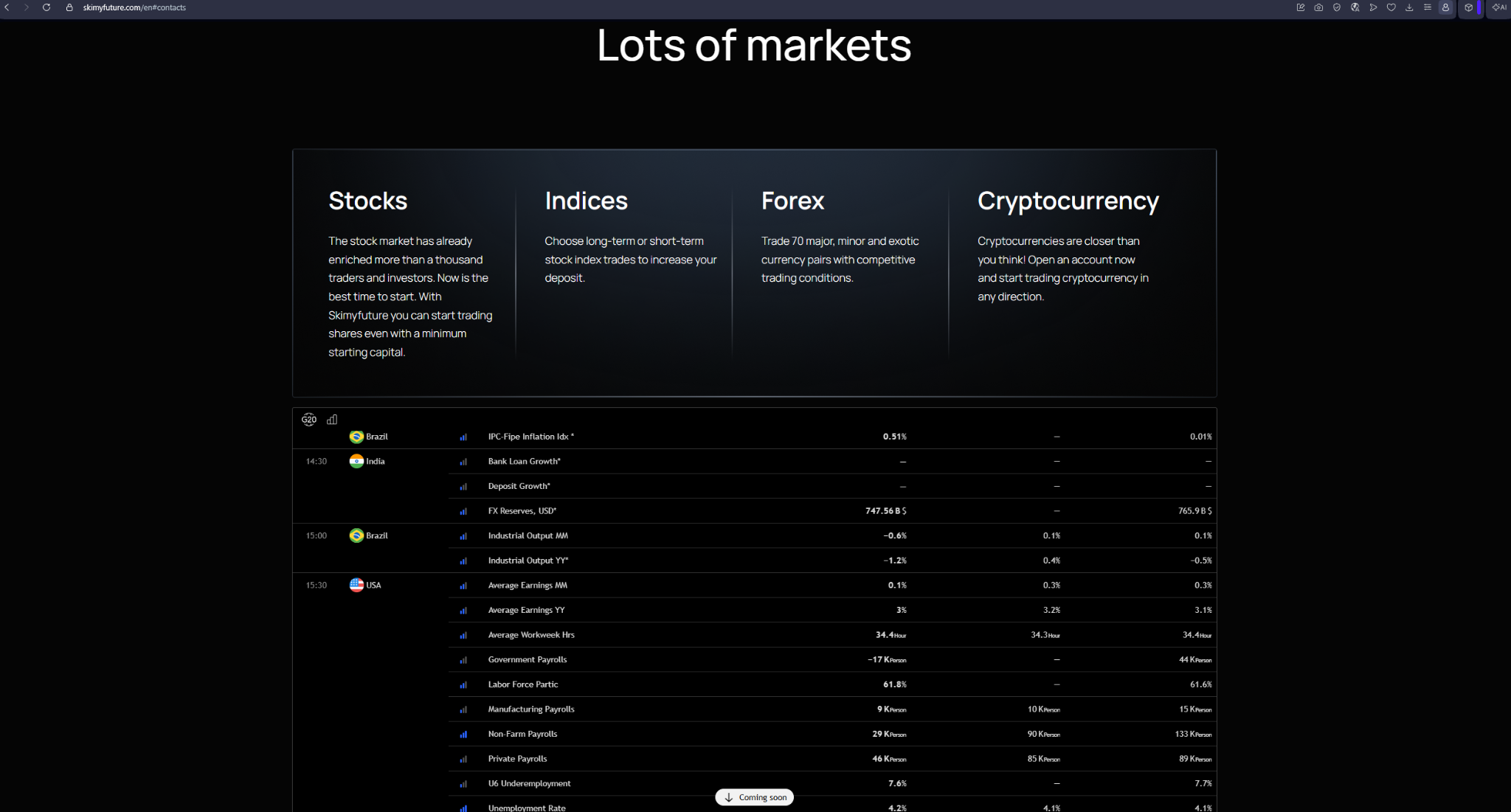Click the USA country label

pos(373,586)
